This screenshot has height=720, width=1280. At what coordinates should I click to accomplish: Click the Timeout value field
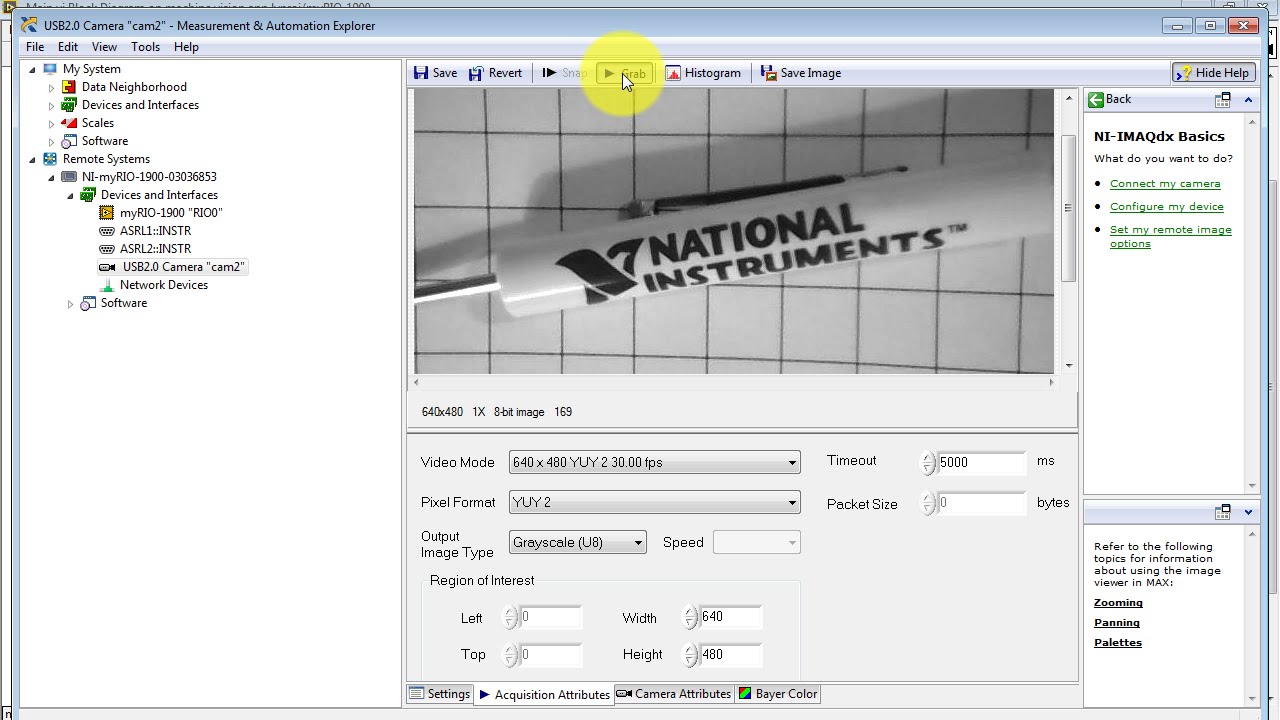pyautogui.click(x=981, y=462)
